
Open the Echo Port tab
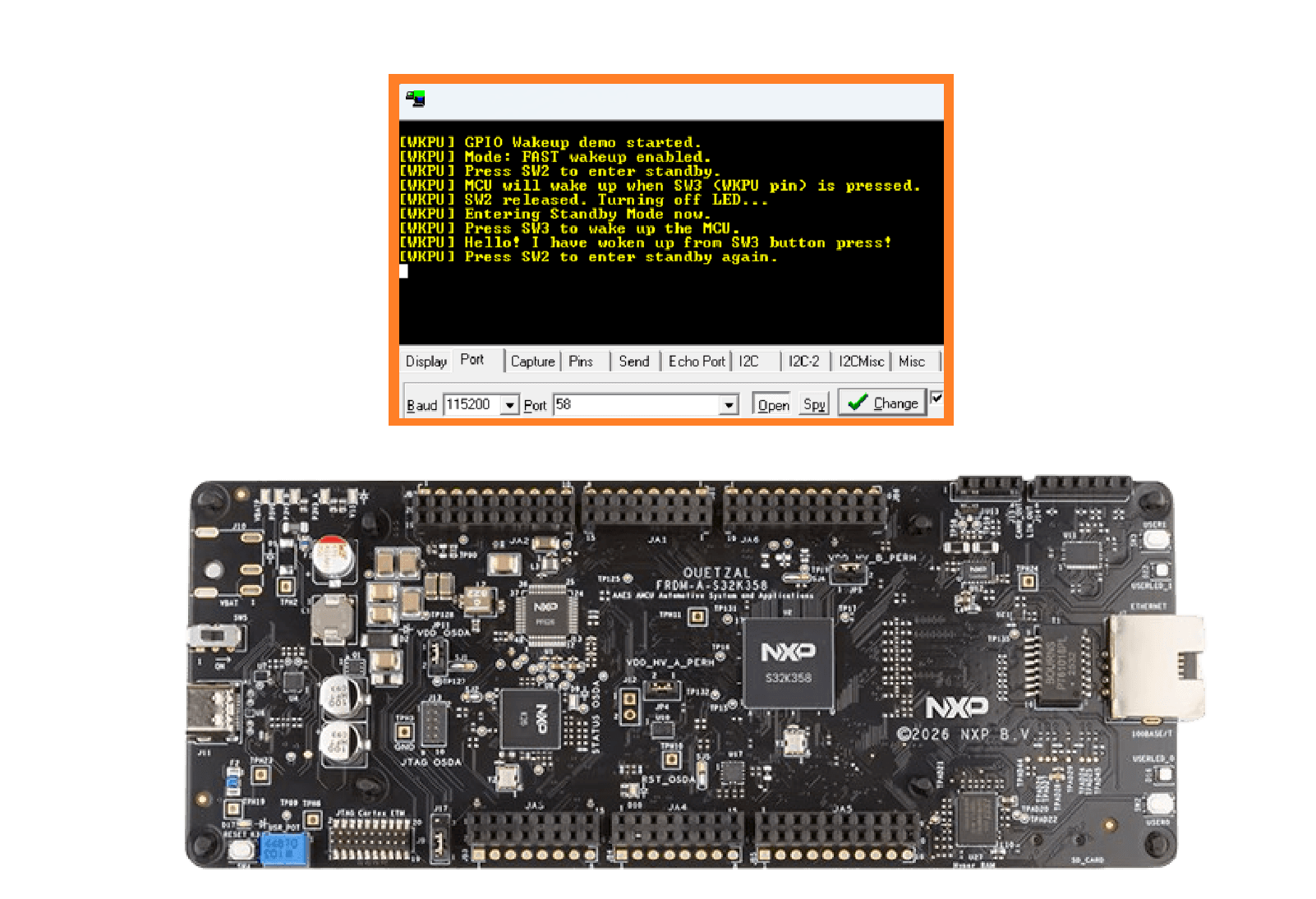pyautogui.click(x=697, y=362)
